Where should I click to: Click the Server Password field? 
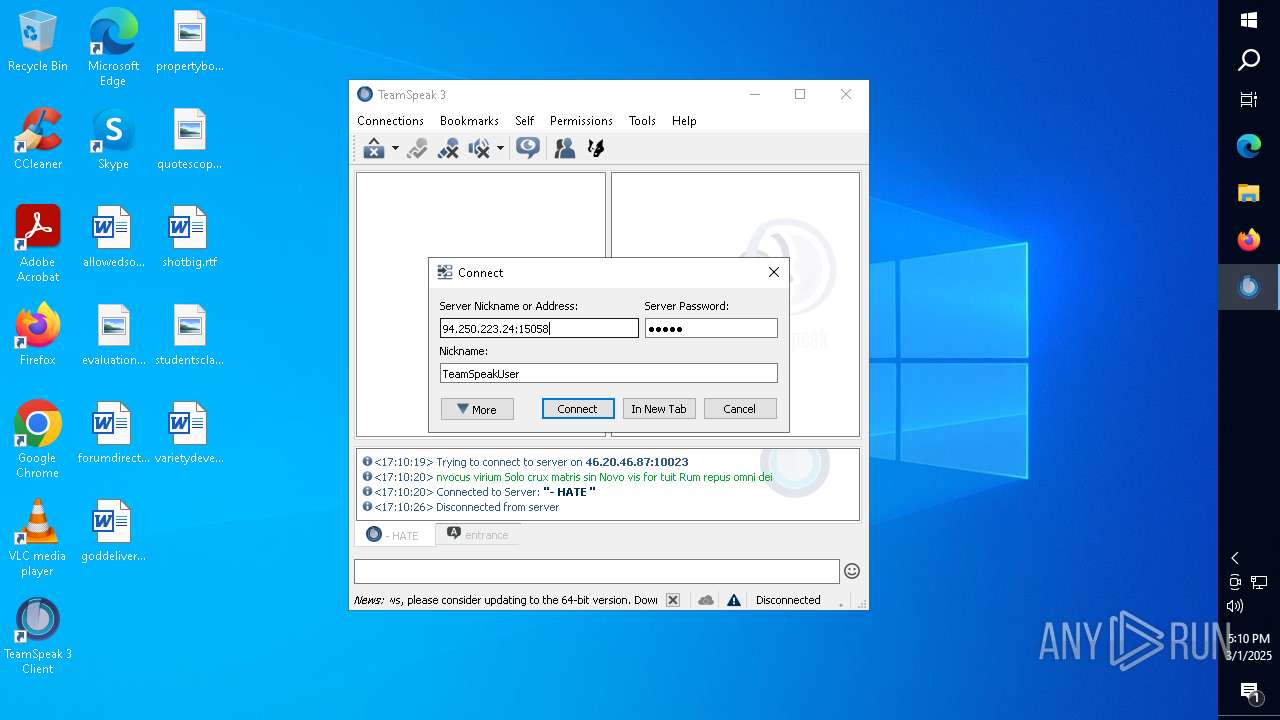711,328
